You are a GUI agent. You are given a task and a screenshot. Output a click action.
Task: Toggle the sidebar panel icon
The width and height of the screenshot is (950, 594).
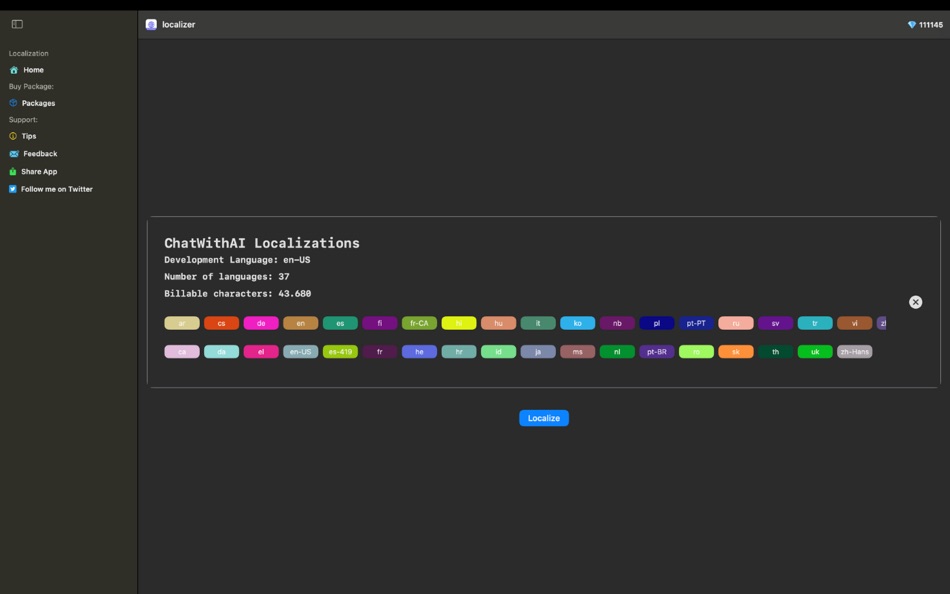(x=17, y=24)
